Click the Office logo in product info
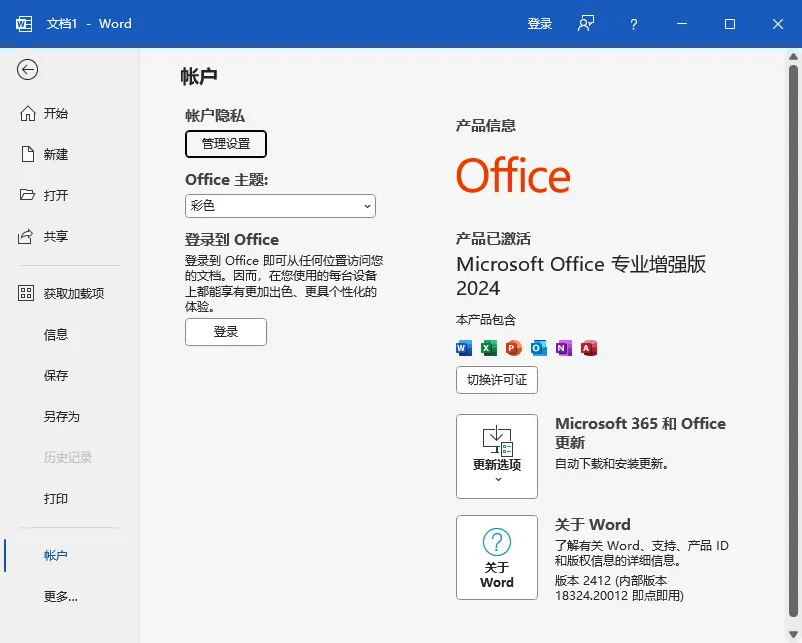Image resolution: width=802 pixels, height=643 pixels. tap(513, 175)
